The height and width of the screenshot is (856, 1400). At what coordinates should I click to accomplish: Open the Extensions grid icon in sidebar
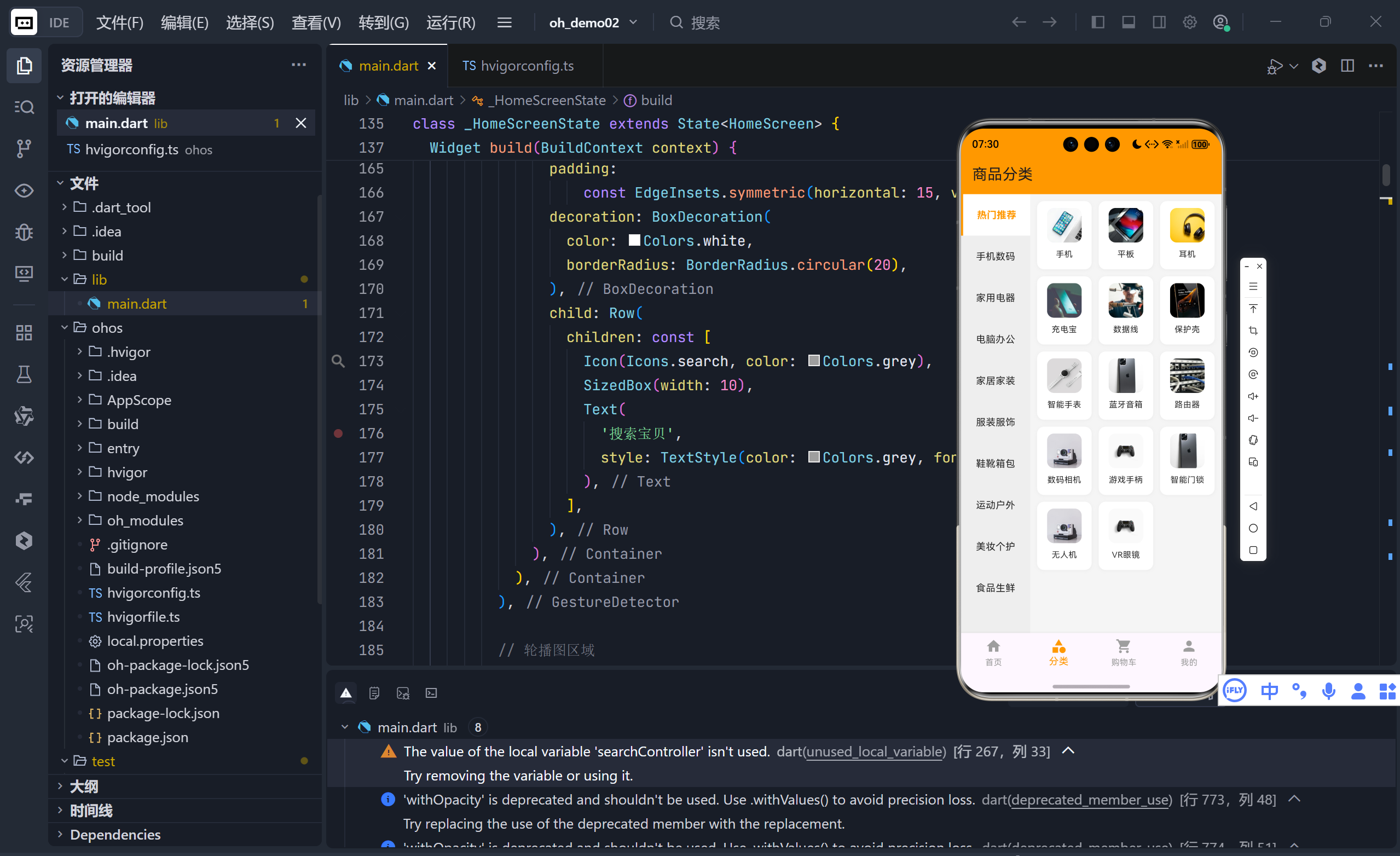24,332
